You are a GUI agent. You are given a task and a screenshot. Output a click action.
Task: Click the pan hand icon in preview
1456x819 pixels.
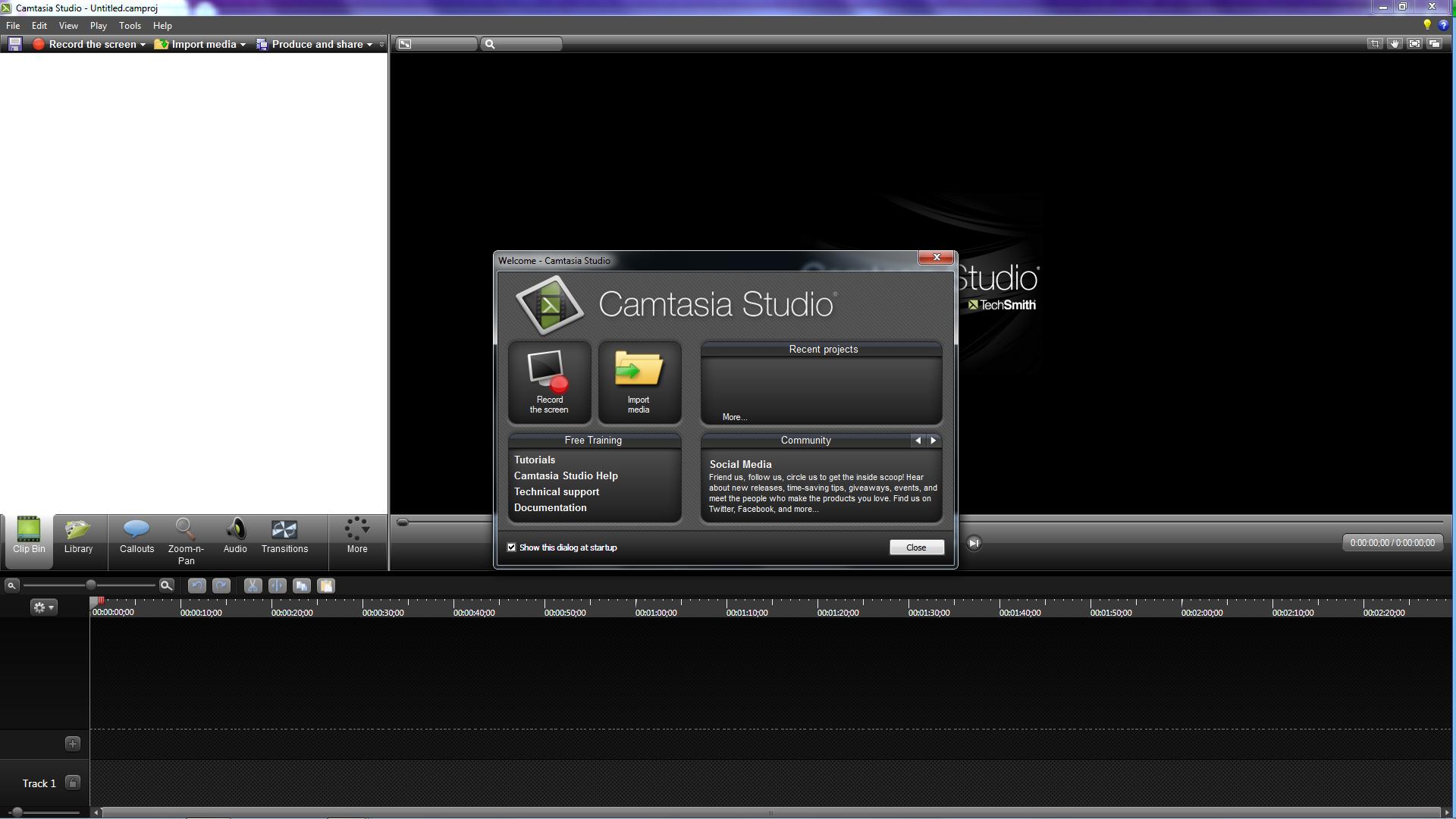tap(1395, 44)
